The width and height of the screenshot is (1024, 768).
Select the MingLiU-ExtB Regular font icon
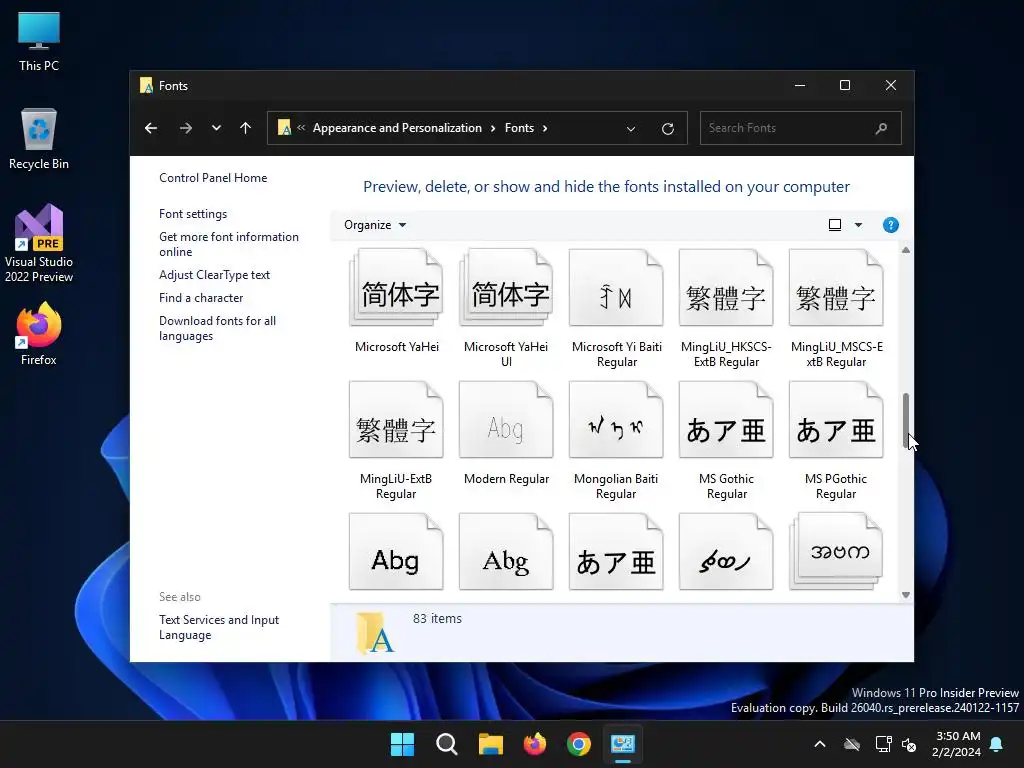396,420
